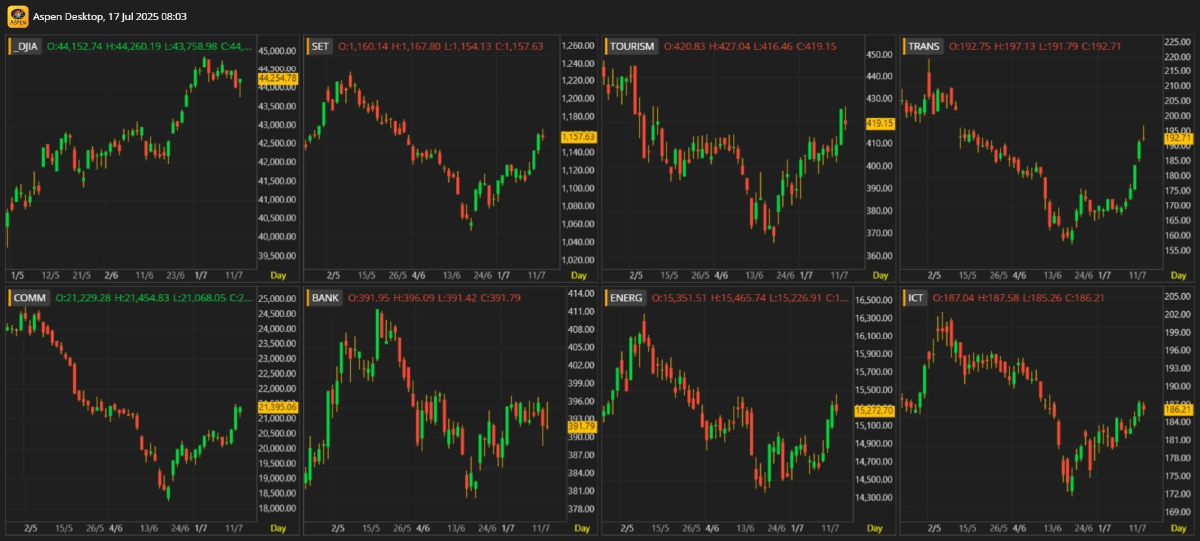Viewport: 1200px width, 541px height.
Task: Open the Day timeframe on .DJIA chart
Action: click(279, 275)
